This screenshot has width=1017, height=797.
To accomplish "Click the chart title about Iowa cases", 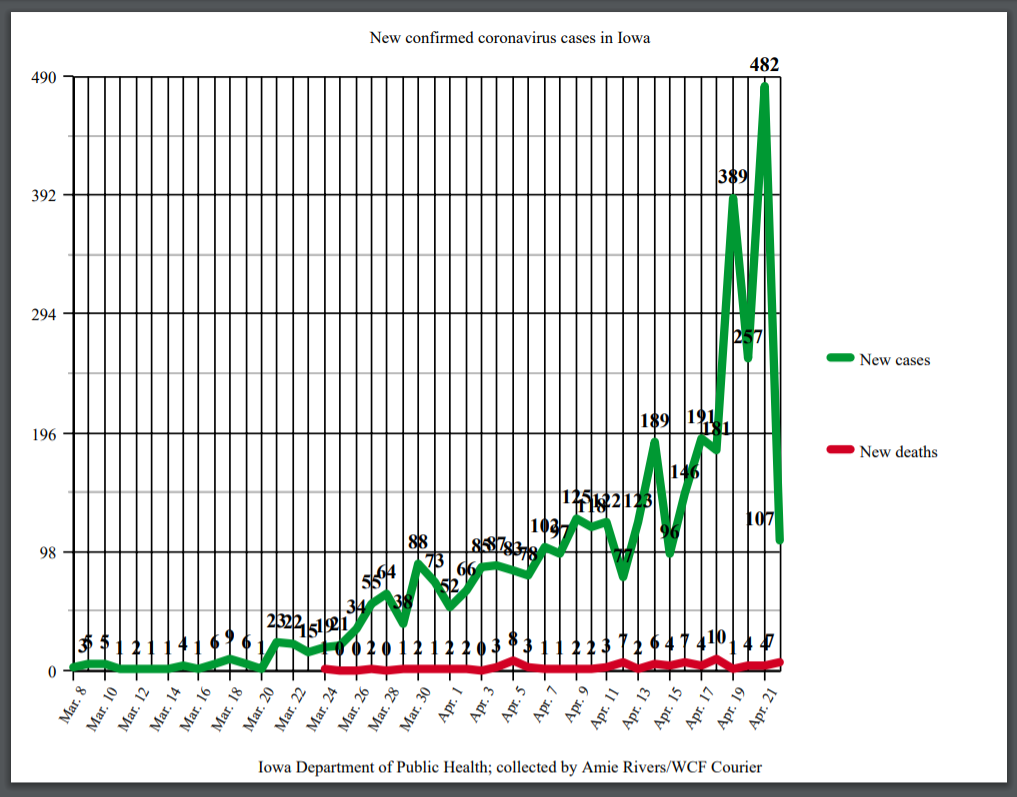I will click(x=510, y=38).
